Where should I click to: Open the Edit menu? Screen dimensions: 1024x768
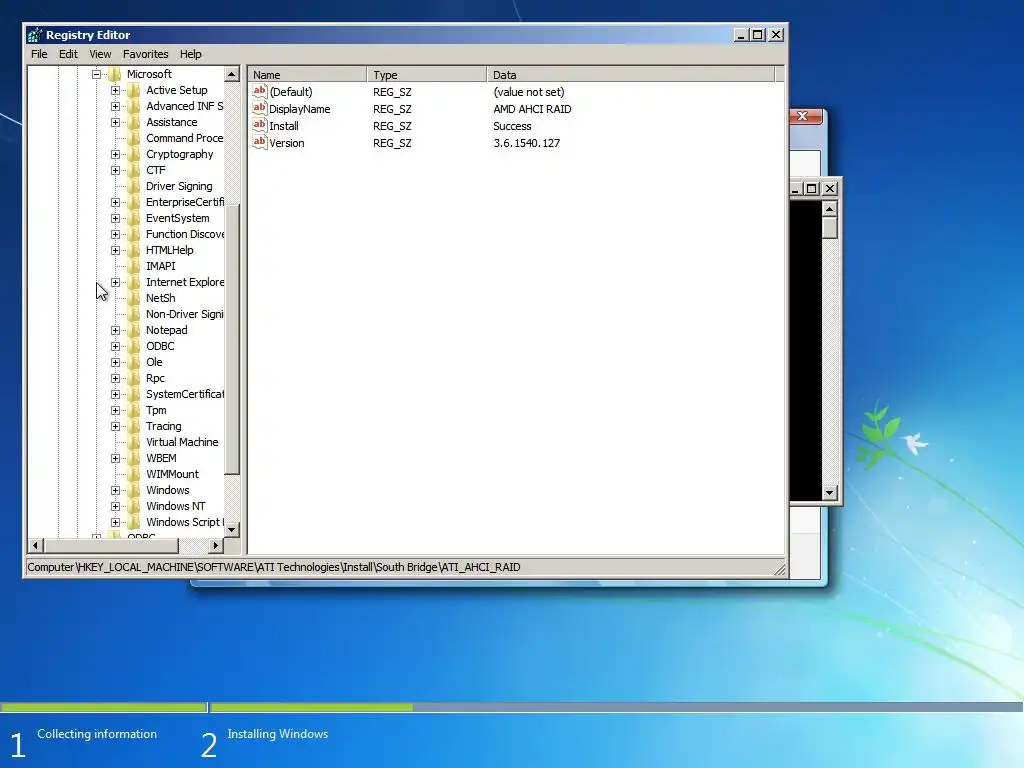(x=68, y=54)
